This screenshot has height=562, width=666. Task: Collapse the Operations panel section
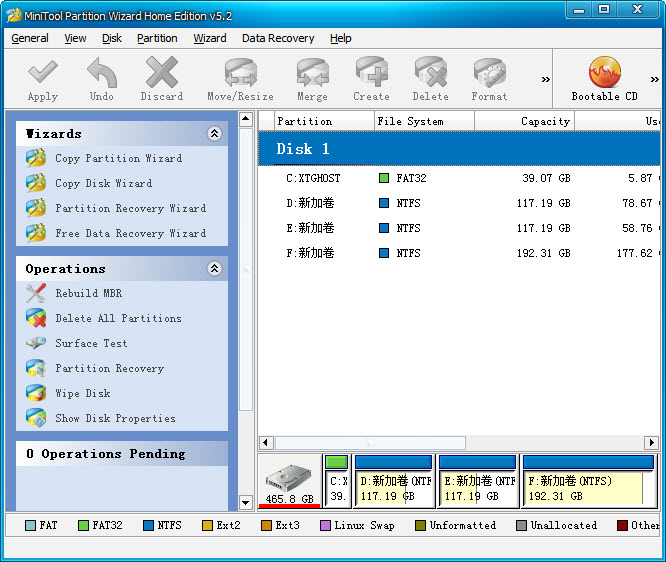click(214, 269)
